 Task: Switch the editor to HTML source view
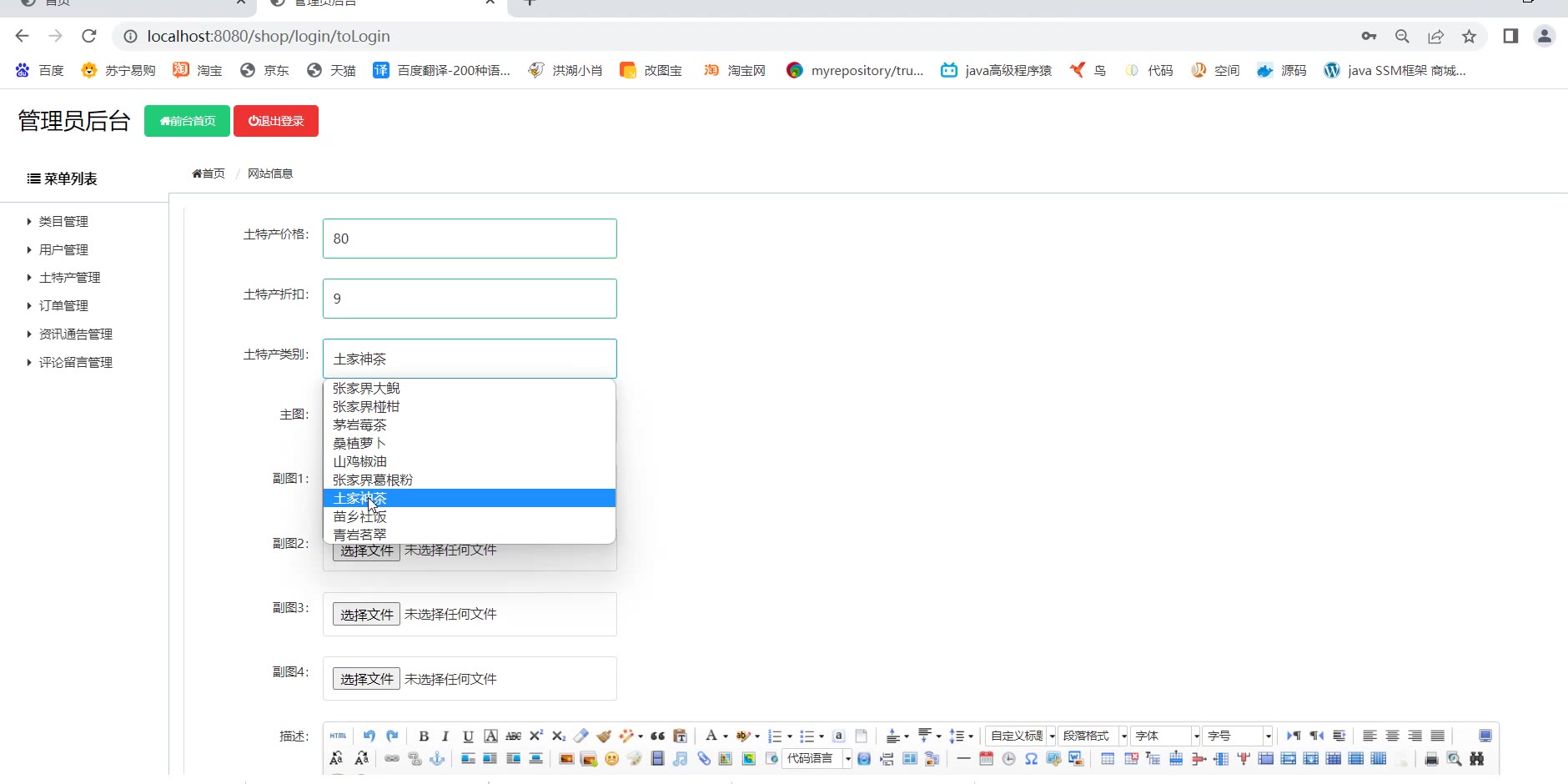(338, 736)
